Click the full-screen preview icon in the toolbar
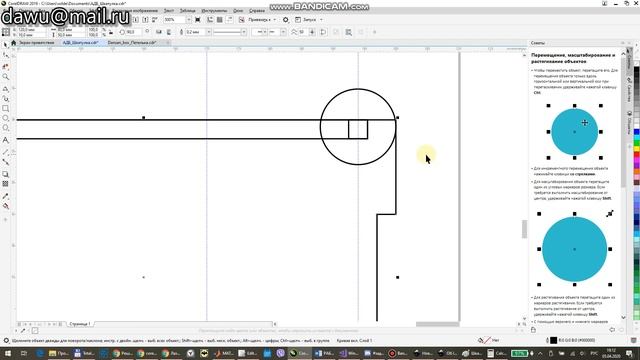This screenshot has height=360, width=640. point(198,20)
